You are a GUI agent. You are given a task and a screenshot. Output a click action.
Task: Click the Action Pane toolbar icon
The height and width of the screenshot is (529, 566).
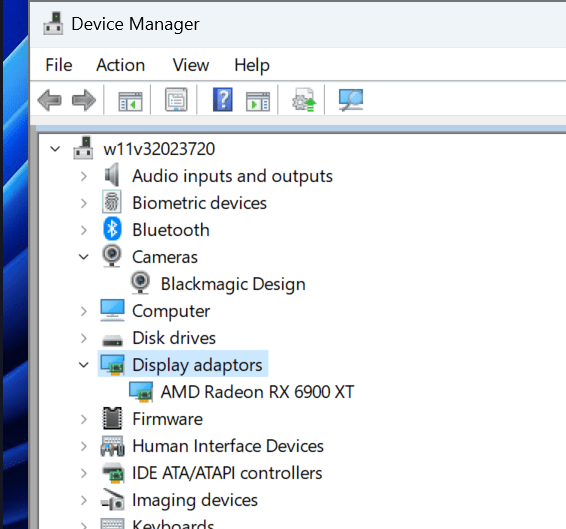coord(258,101)
